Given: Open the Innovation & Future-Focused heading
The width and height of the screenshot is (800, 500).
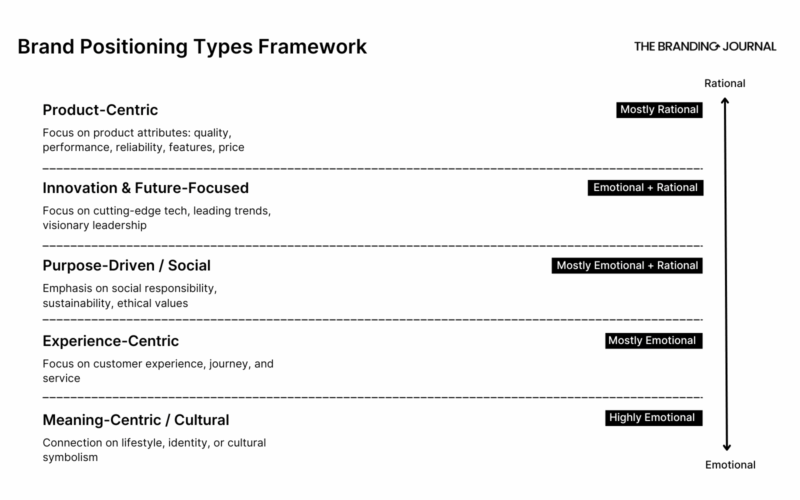Looking at the screenshot, I should [145, 188].
